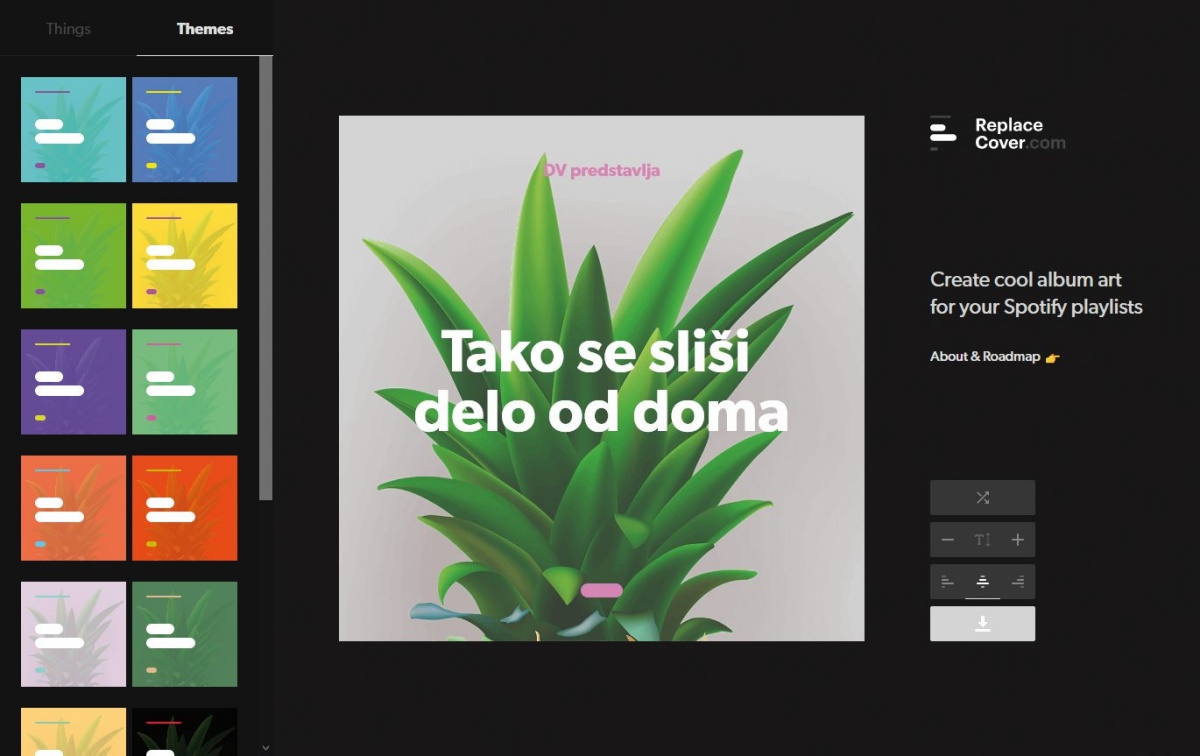The height and width of the screenshot is (756, 1200).
Task: Open the Themes tab
Action: pos(205,28)
